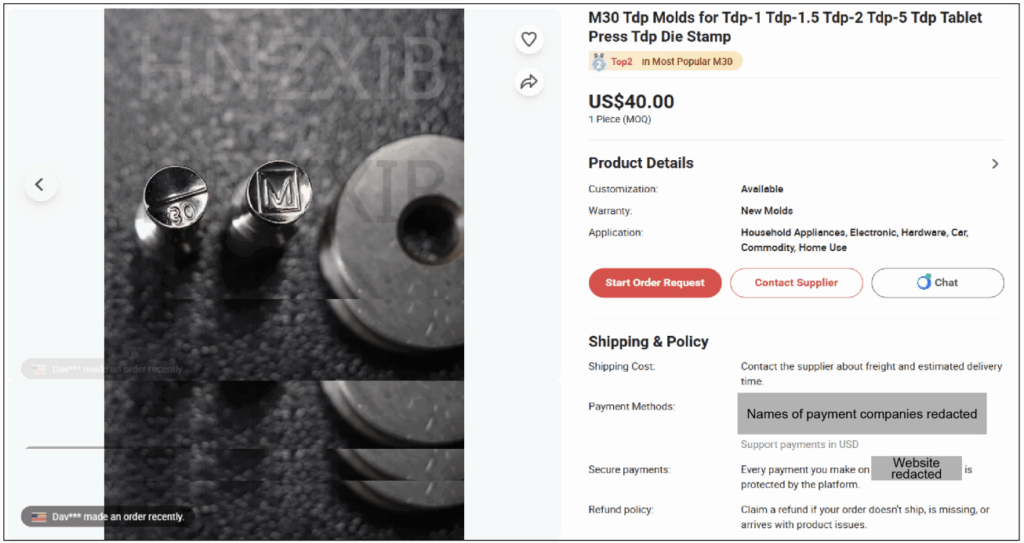Expand Product Details with the chevron arrow

pyautogui.click(x=995, y=164)
